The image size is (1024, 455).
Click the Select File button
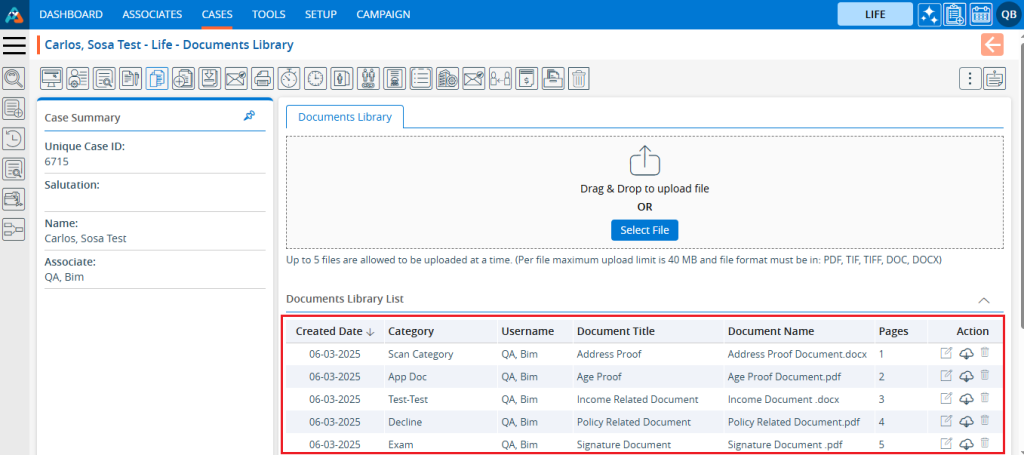[644, 230]
